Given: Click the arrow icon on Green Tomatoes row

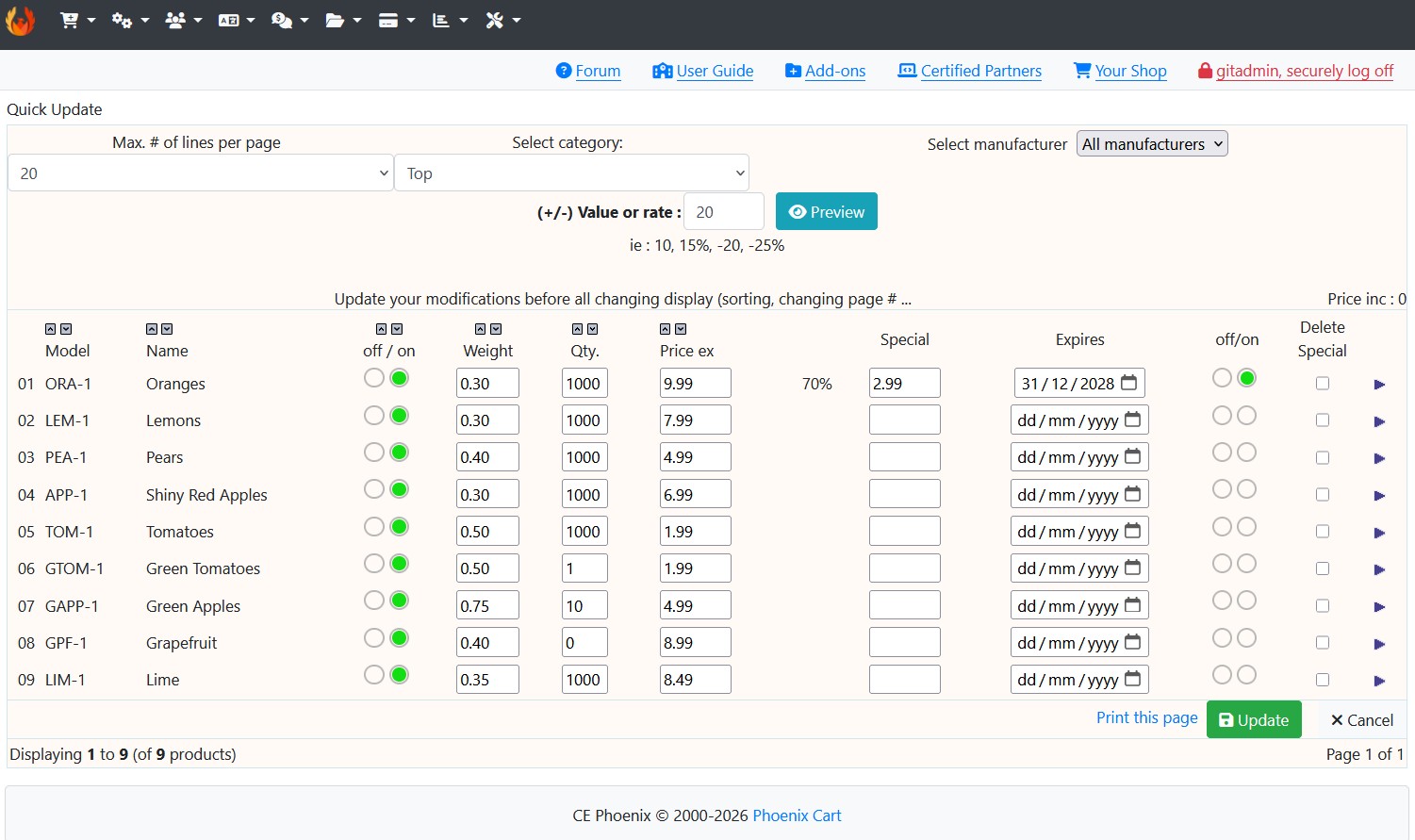Looking at the screenshot, I should pos(1379,569).
